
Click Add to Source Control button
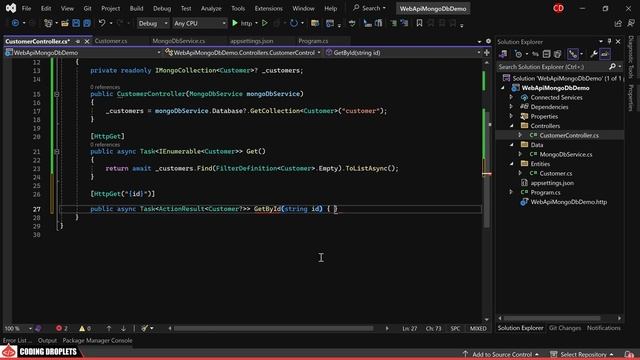click(501, 354)
